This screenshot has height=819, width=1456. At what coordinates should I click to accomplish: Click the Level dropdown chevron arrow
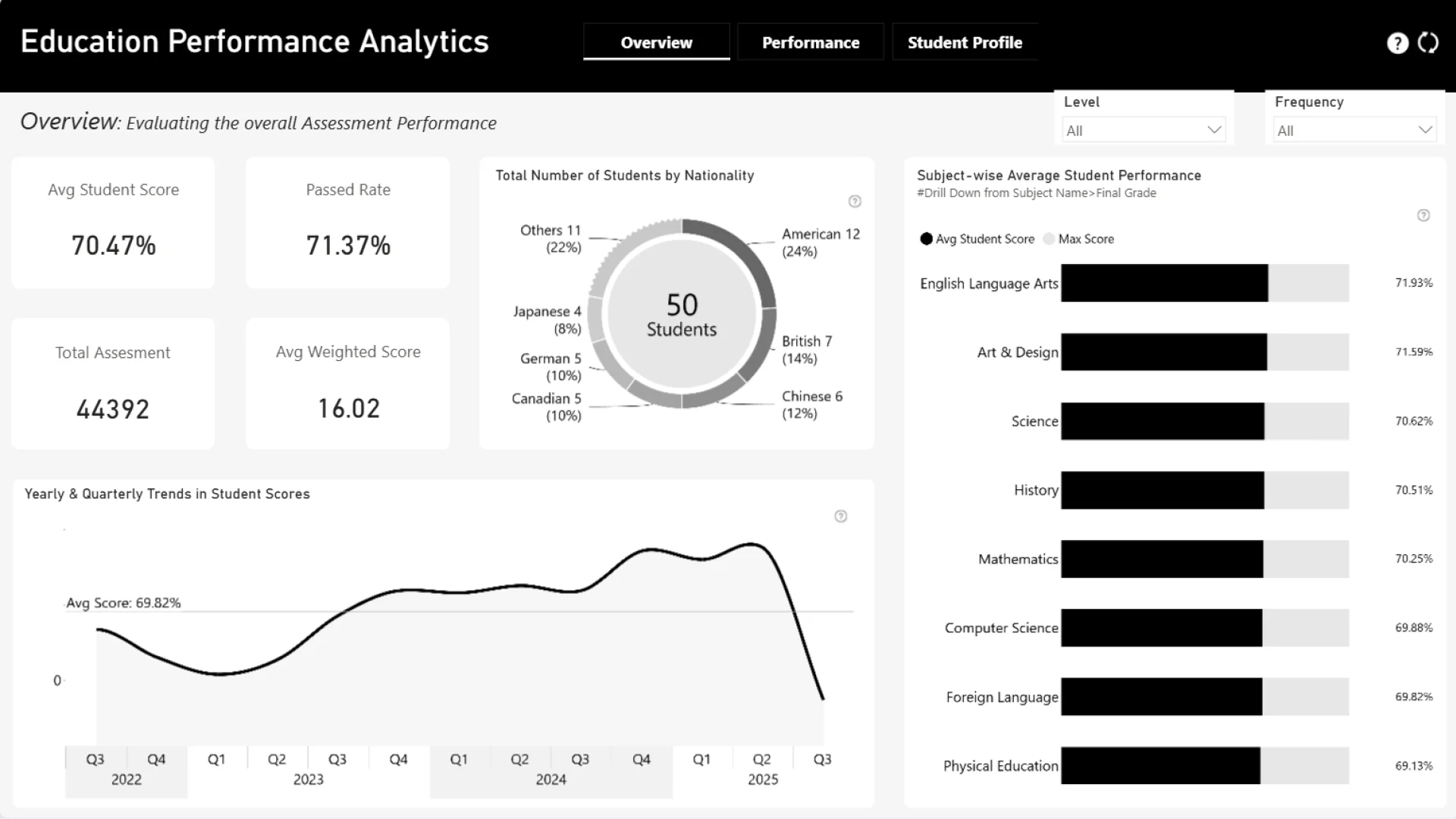[1214, 130]
